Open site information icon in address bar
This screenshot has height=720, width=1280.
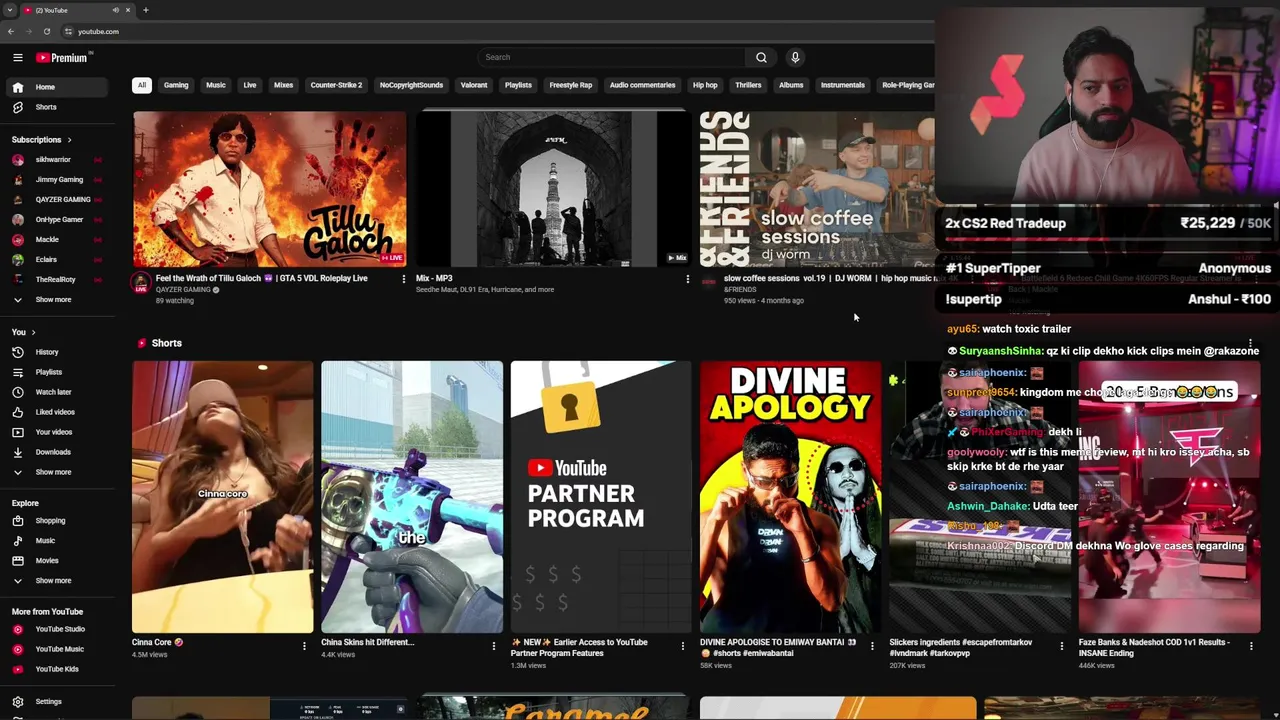[x=69, y=31]
